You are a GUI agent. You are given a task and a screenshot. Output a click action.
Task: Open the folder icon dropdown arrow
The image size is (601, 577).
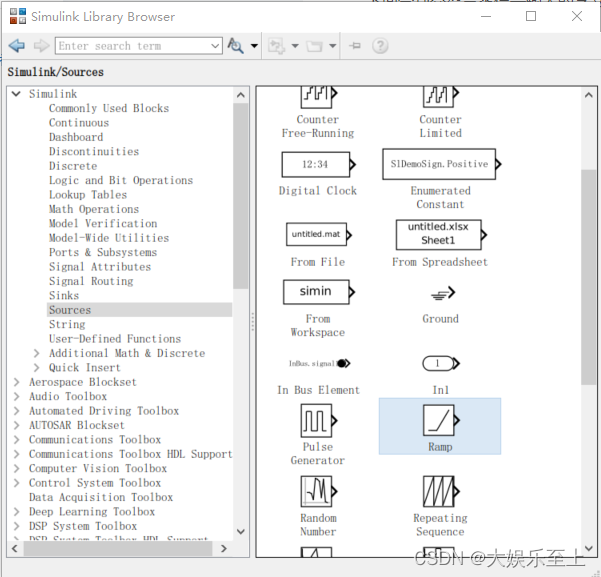(x=332, y=46)
